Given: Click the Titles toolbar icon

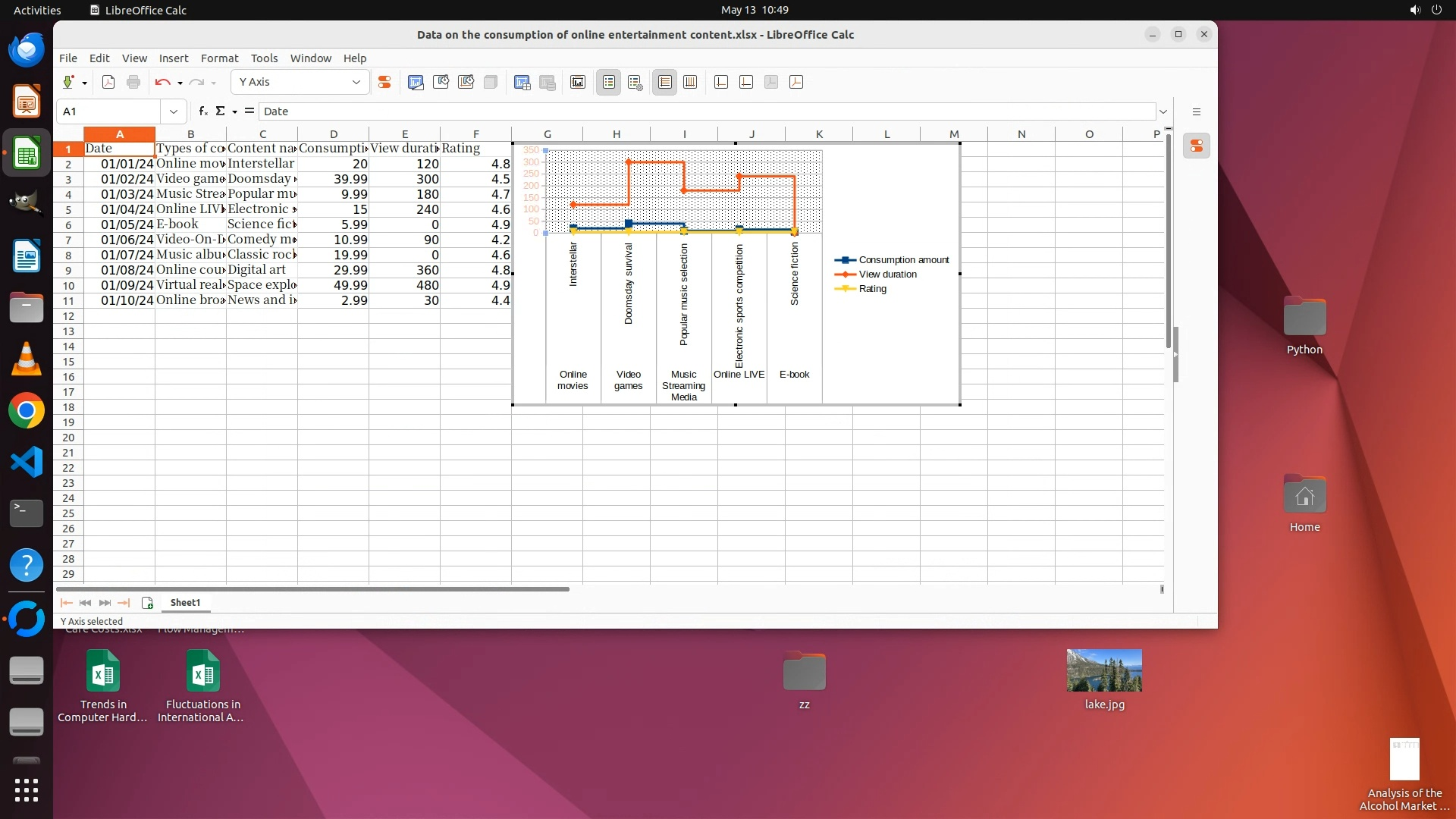Looking at the screenshot, I should coord(578,83).
